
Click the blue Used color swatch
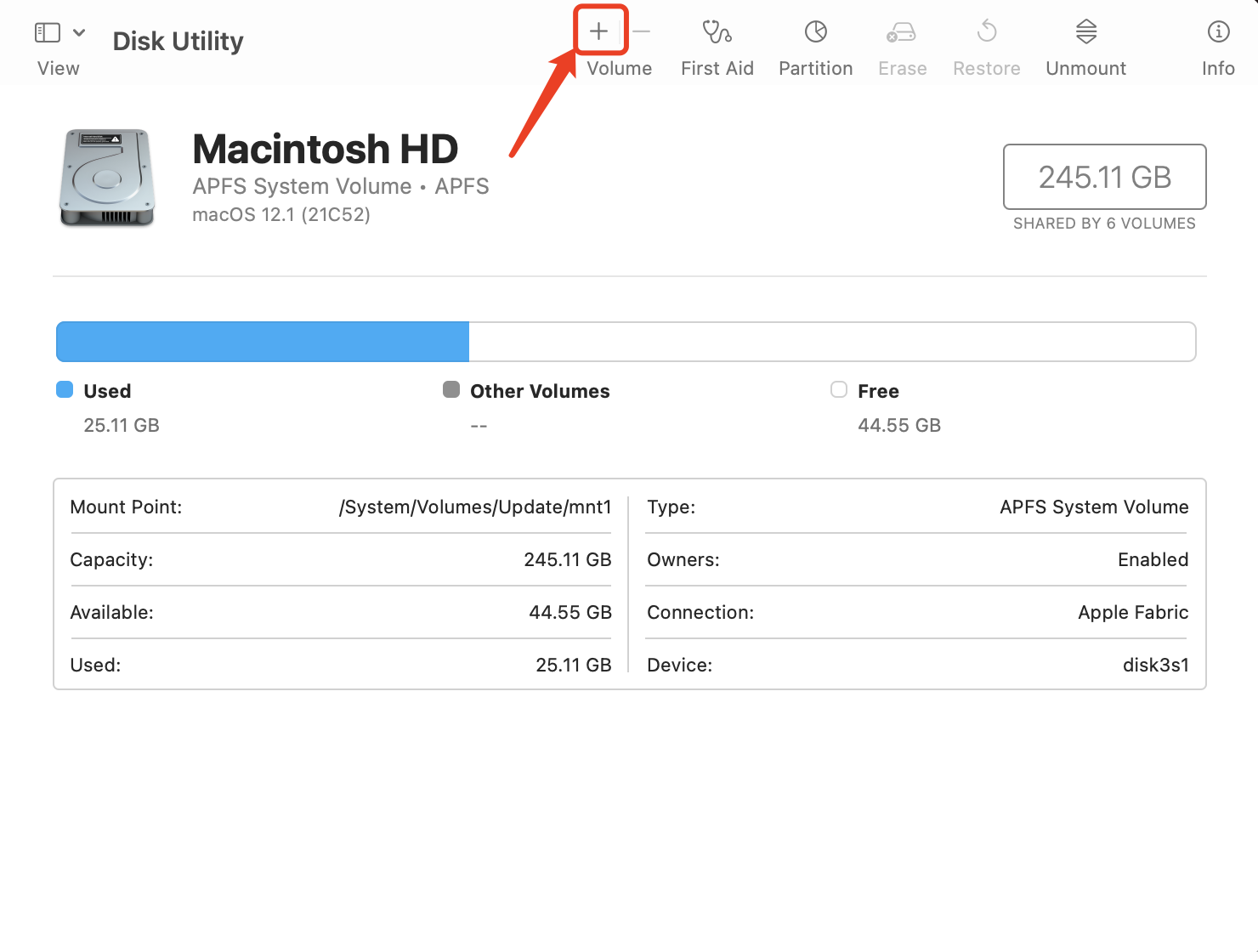coord(65,390)
